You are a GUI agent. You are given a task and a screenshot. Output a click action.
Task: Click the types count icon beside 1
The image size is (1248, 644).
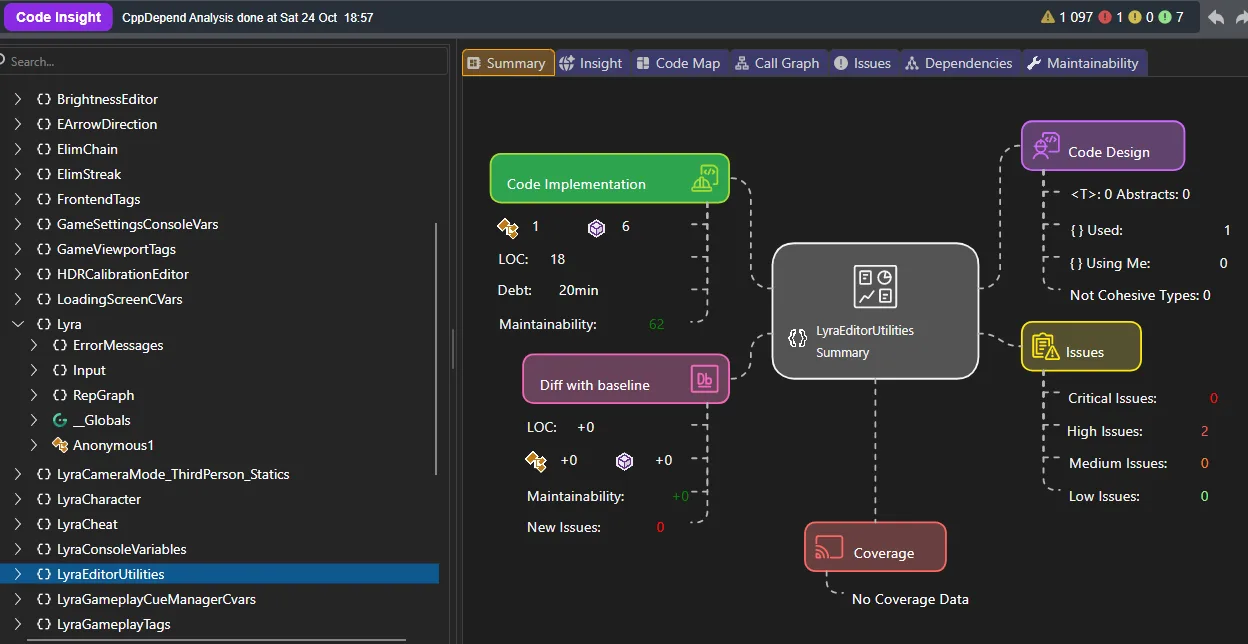point(508,227)
